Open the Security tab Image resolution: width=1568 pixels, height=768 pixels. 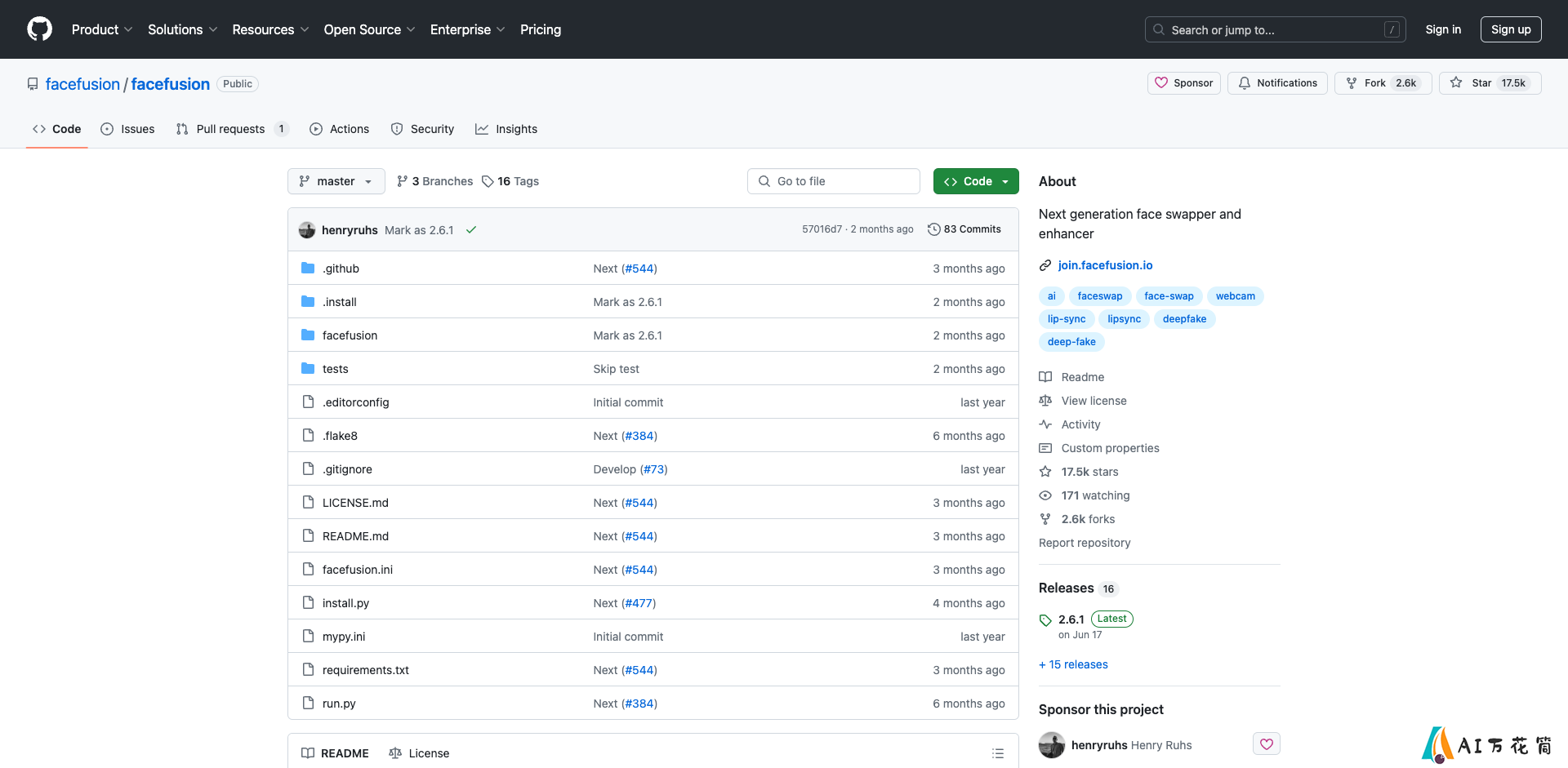(422, 129)
